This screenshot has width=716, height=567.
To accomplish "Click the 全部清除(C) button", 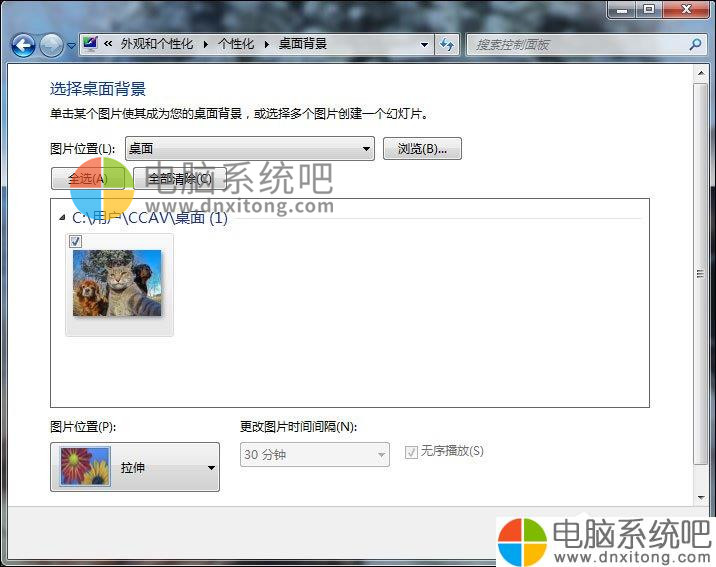I will [x=180, y=178].
